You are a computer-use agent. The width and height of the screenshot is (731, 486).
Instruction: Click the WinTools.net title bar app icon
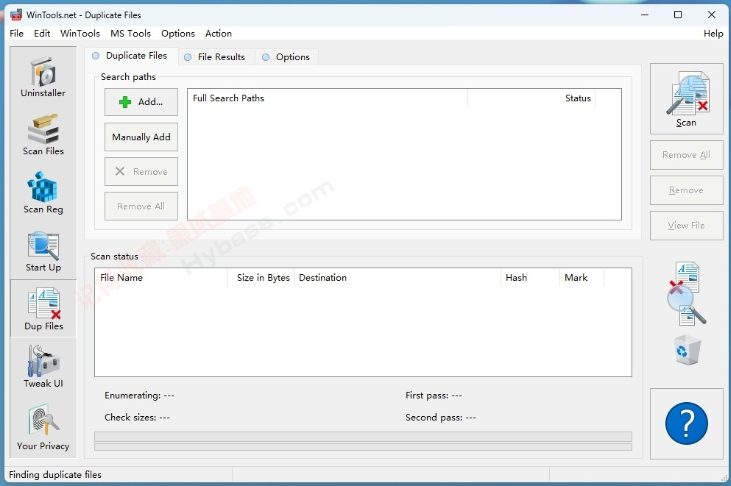coord(16,14)
